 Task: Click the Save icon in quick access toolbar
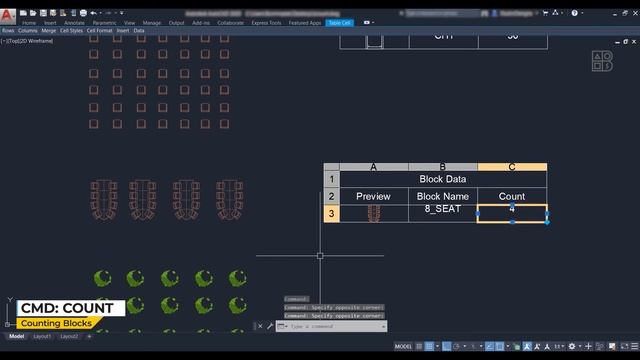click(x=43, y=13)
